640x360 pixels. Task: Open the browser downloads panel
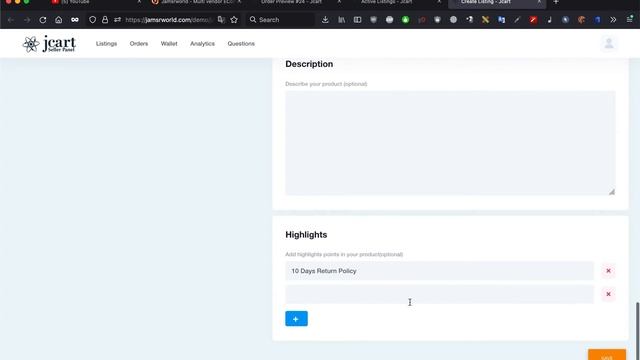325,20
